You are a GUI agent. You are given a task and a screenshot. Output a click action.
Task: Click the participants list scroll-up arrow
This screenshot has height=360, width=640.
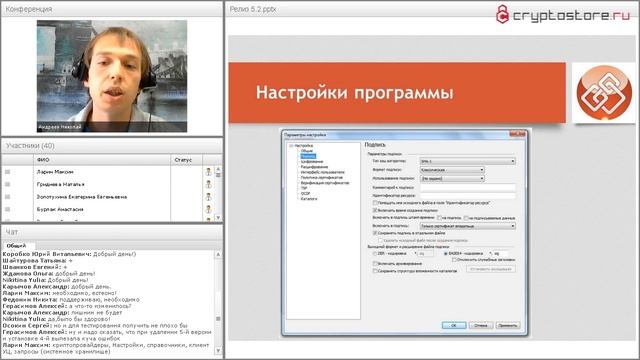(218, 169)
